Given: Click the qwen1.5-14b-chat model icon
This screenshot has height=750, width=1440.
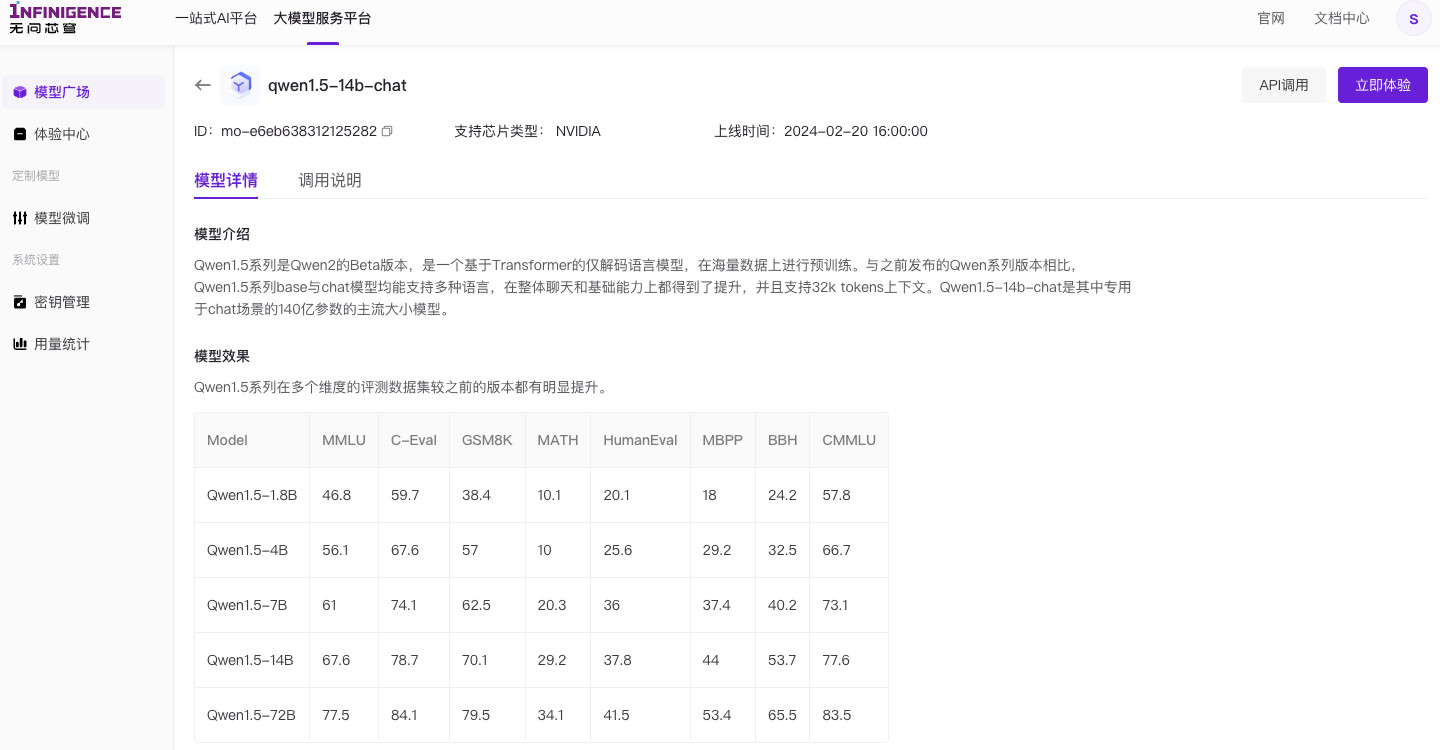Looking at the screenshot, I should pyautogui.click(x=240, y=85).
